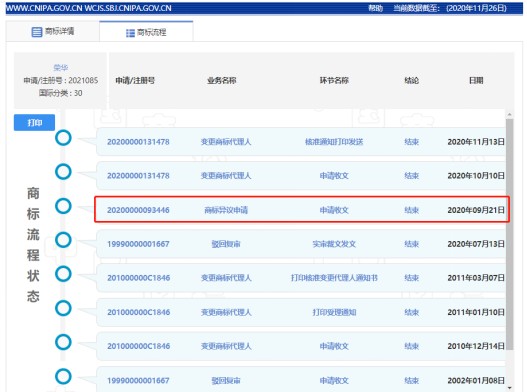This screenshot has height=392, width=527.
Task: Open the 商标详情 tab
Action: click(53, 32)
